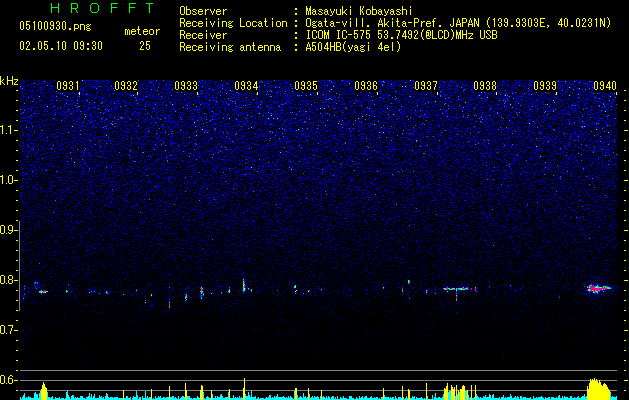Click the 0938 time marker
The image size is (629, 400).
[485, 85]
